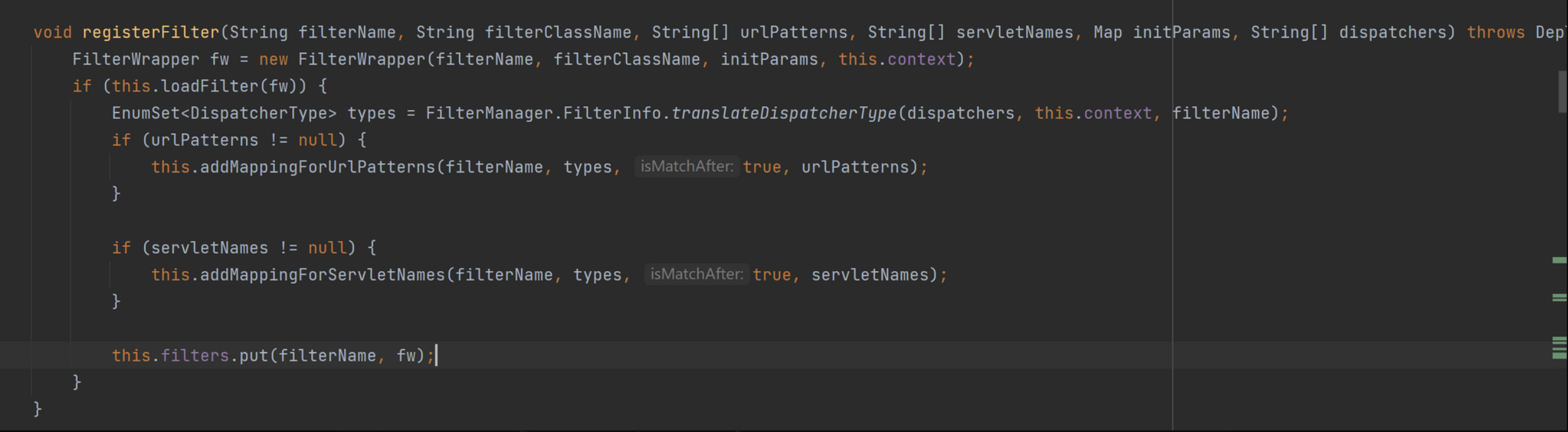Click the topmost green marker in right stripe

point(1559,260)
